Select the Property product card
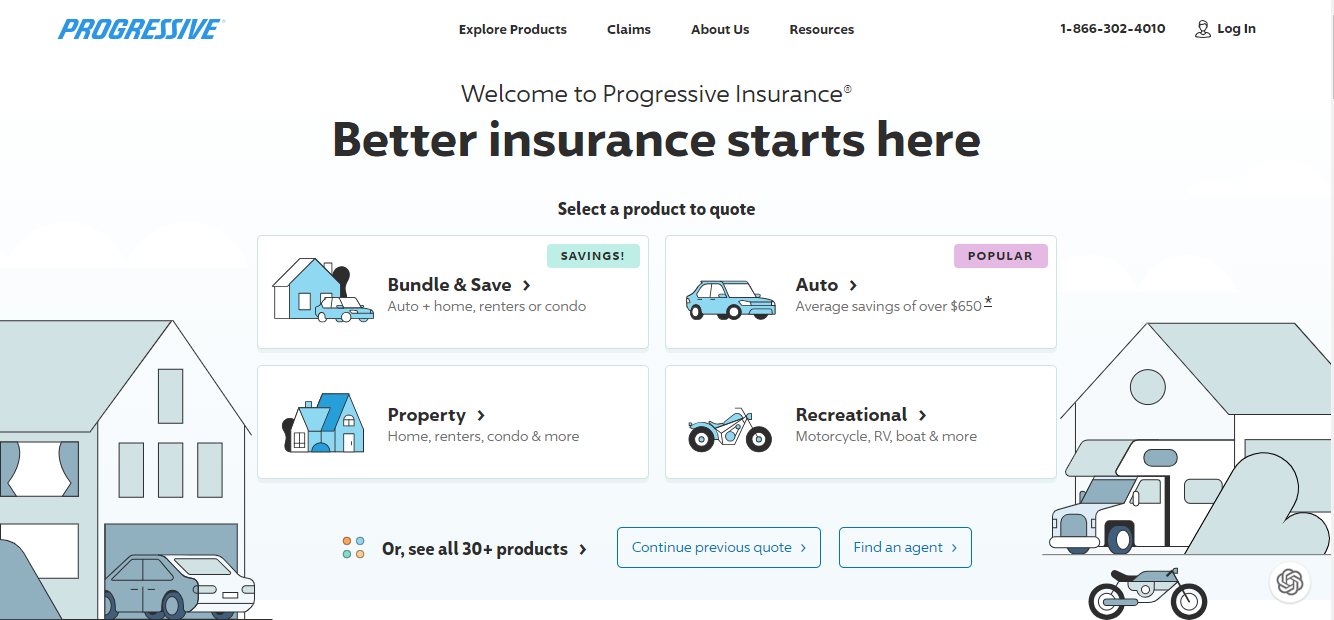Screen dimensions: 1334x620 coord(453,422)
